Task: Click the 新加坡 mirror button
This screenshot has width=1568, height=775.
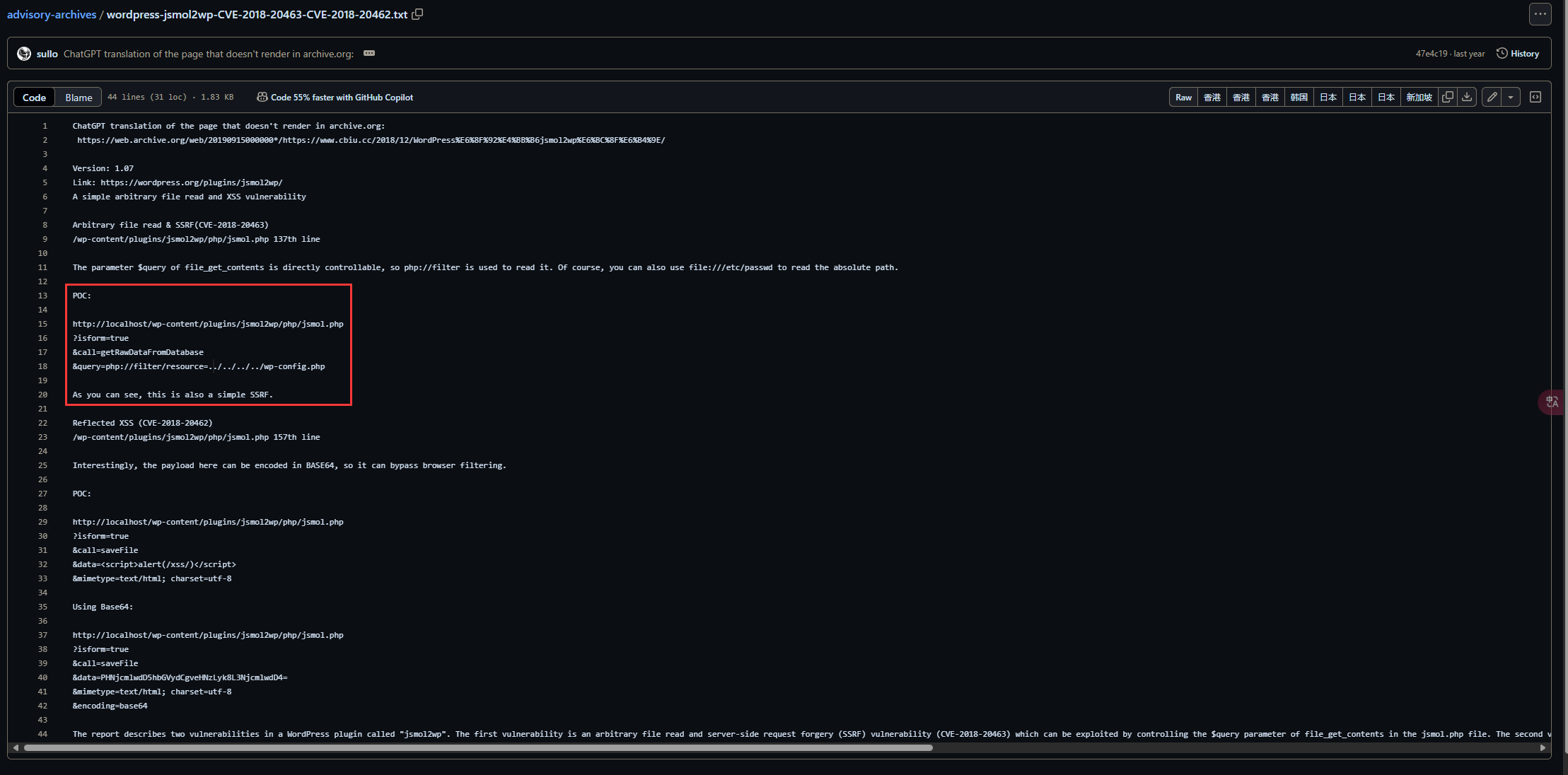Action: click(x=1419, y=98)
